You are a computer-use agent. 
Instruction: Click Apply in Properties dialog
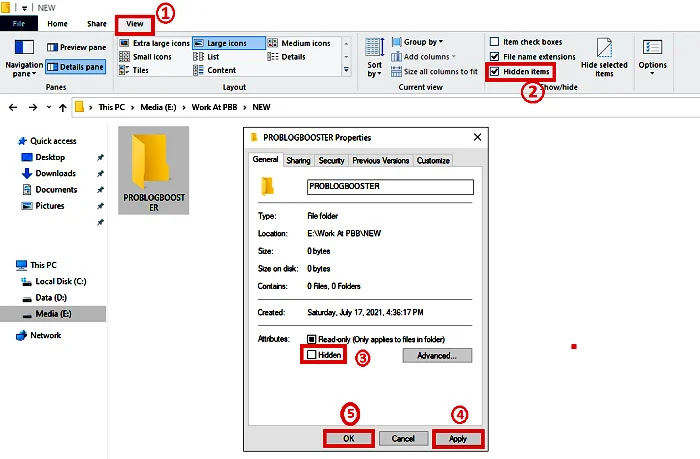[x=458, y=438]
